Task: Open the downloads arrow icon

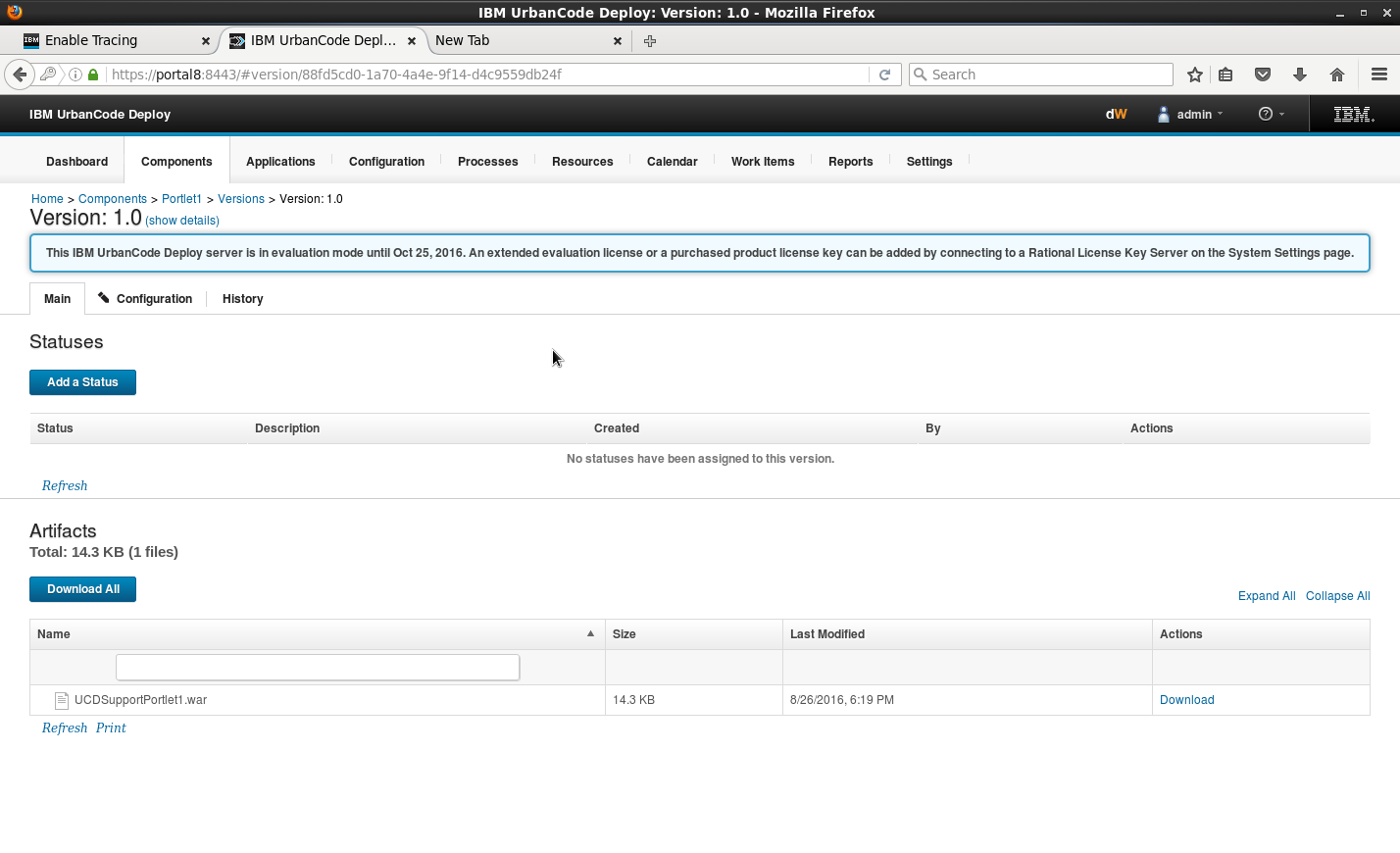Action: coord(1300,75)
